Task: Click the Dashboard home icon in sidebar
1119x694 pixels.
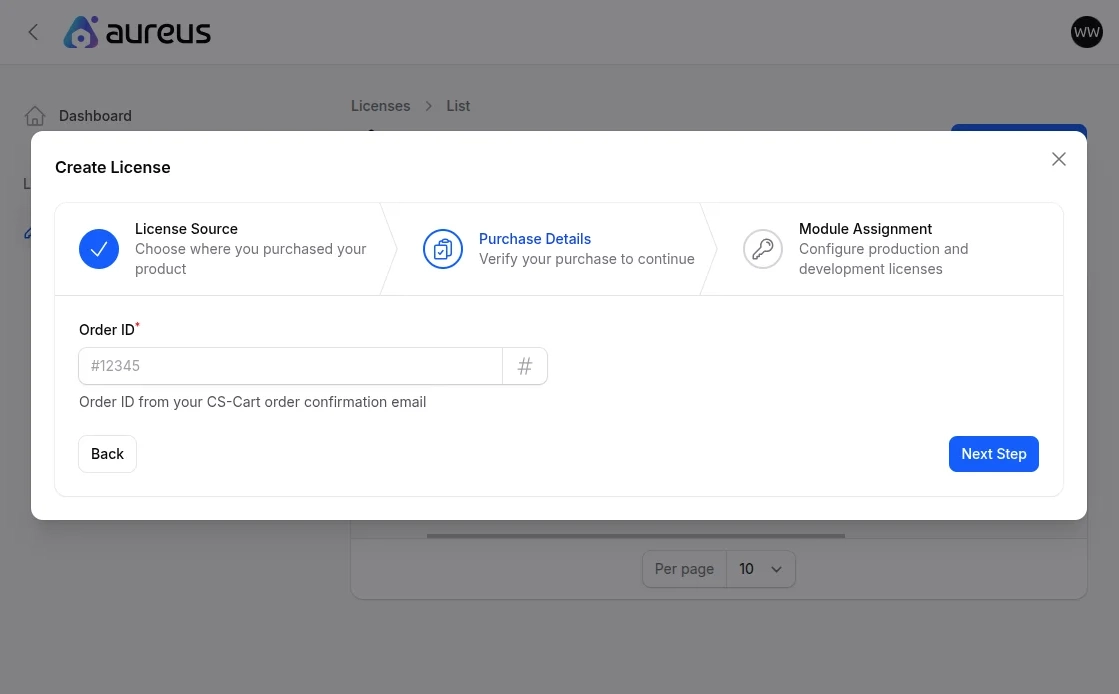Action: [x=35, y=116]
